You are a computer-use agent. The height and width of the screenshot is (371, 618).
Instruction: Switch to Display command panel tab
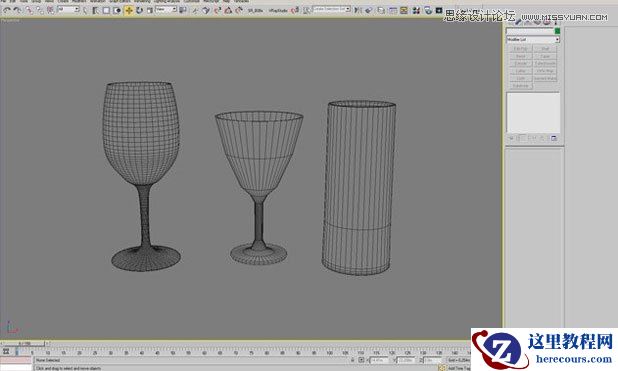(x=546, y=22)
